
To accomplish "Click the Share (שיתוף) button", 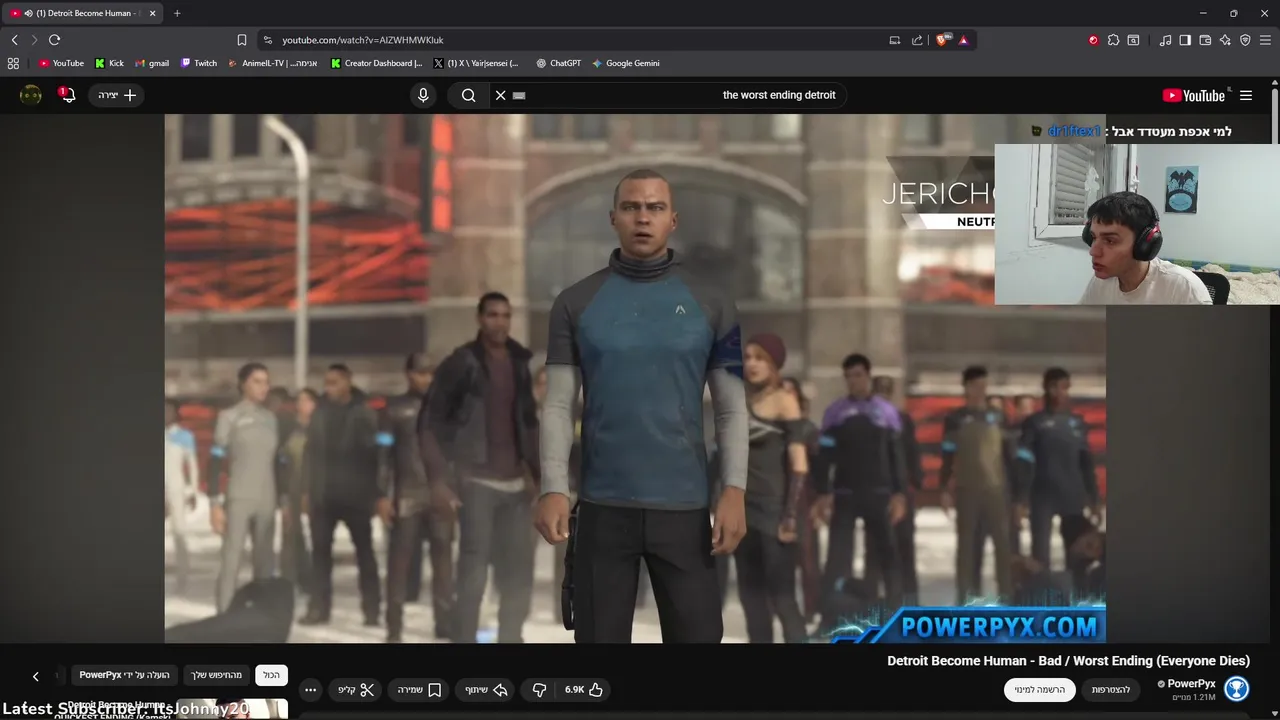I will pos(486,690).
